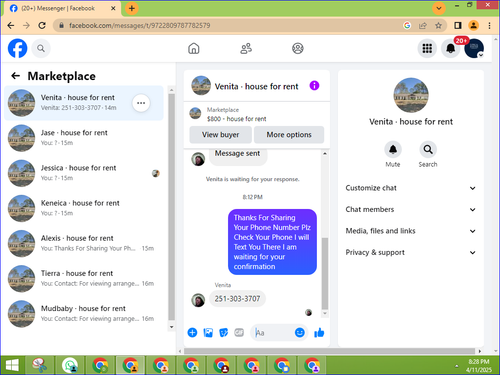Open Tierra house for rent chat
This screenshot has height=375, width=500.
click(84, 278)
